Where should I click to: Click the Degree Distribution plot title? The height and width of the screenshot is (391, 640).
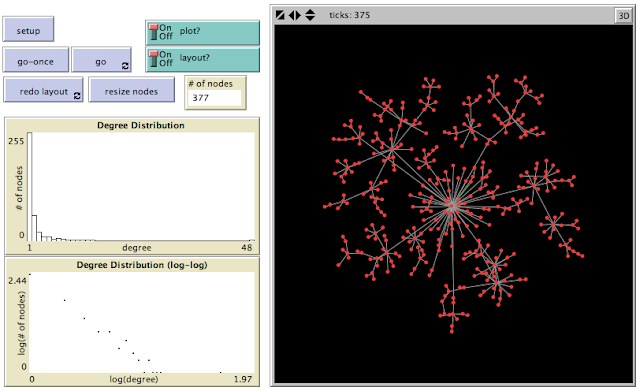(141, 125)
